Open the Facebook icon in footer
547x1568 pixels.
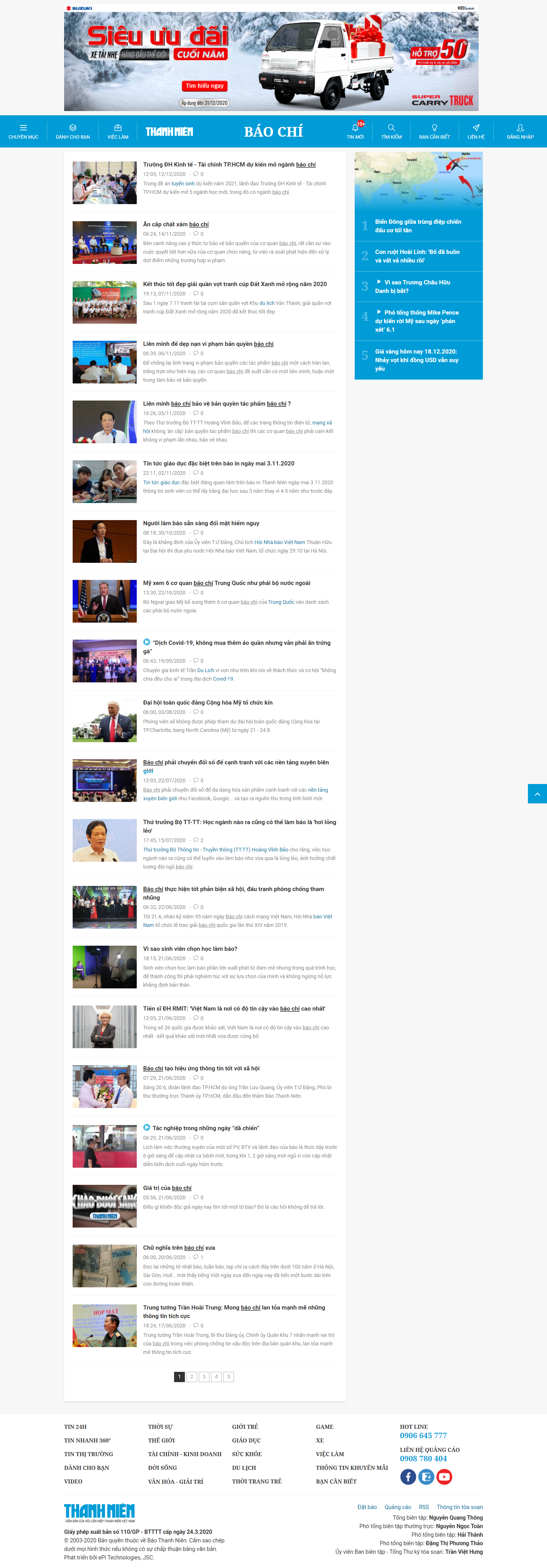coord(408,1477)
